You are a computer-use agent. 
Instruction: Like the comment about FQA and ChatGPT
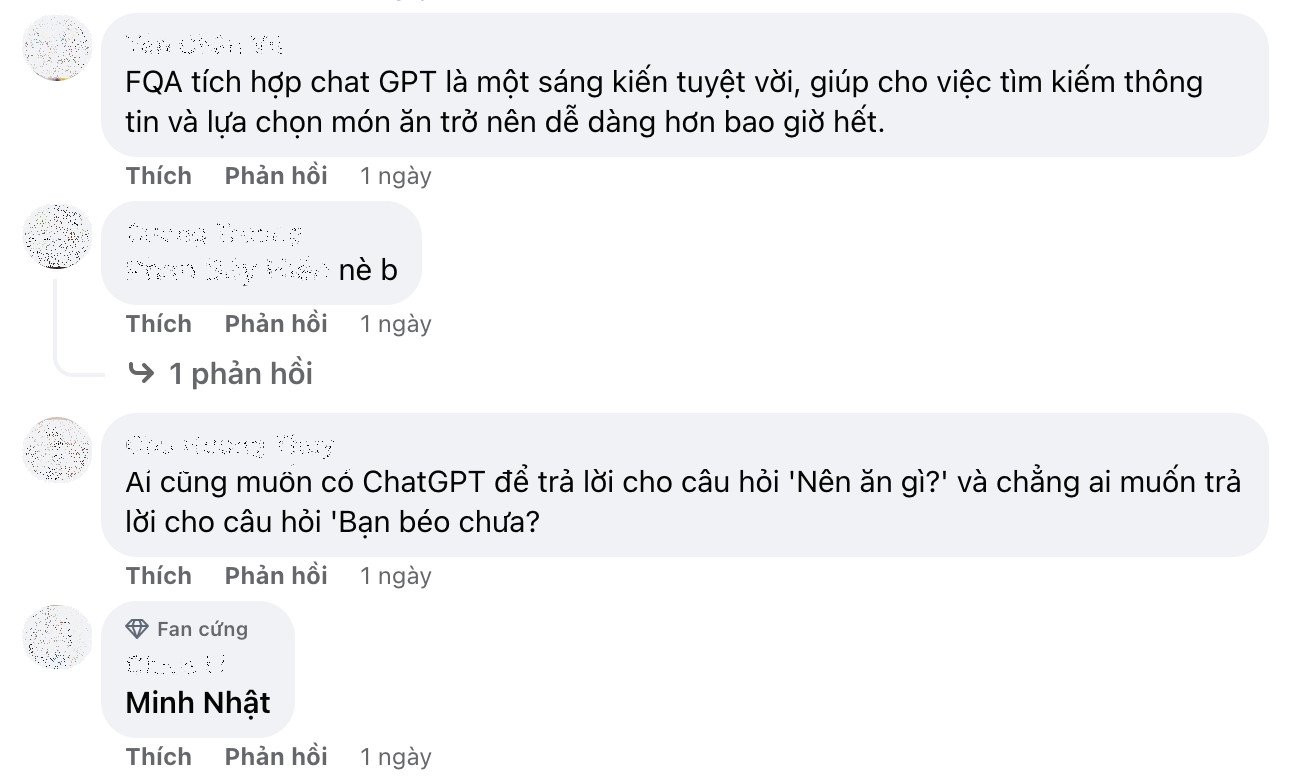[x=158, y=175]
